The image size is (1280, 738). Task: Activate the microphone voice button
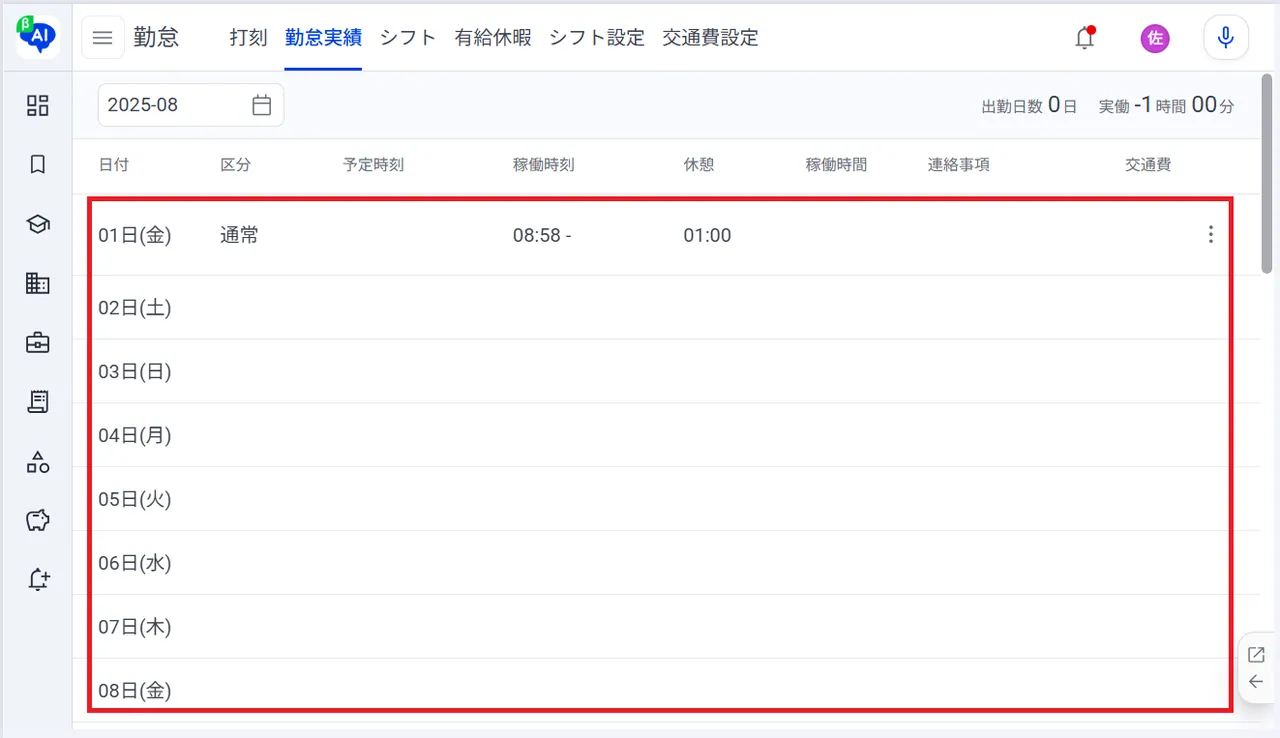[1225, 38]
